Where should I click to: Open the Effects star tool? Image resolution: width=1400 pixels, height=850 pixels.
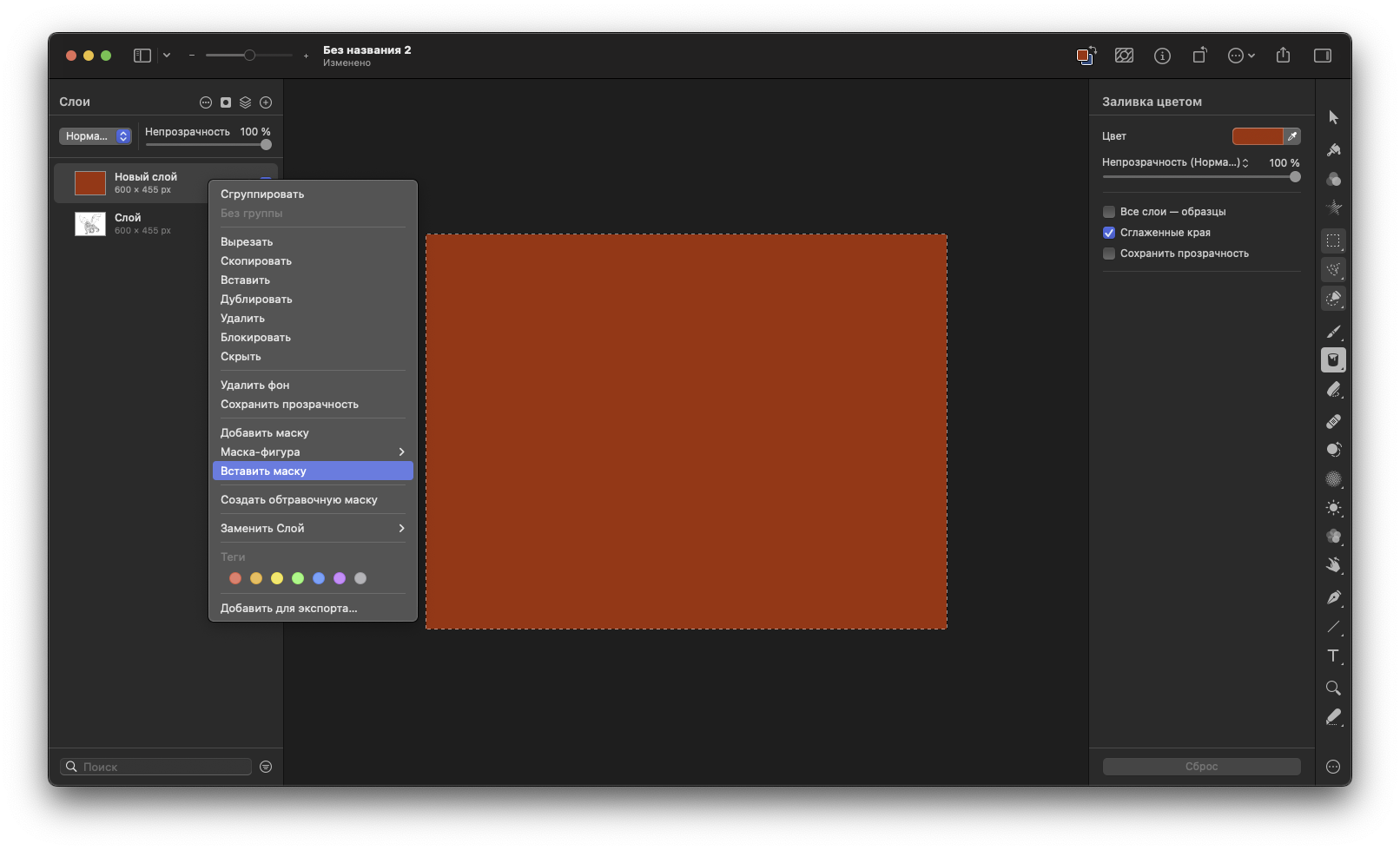coord(1333,208)
